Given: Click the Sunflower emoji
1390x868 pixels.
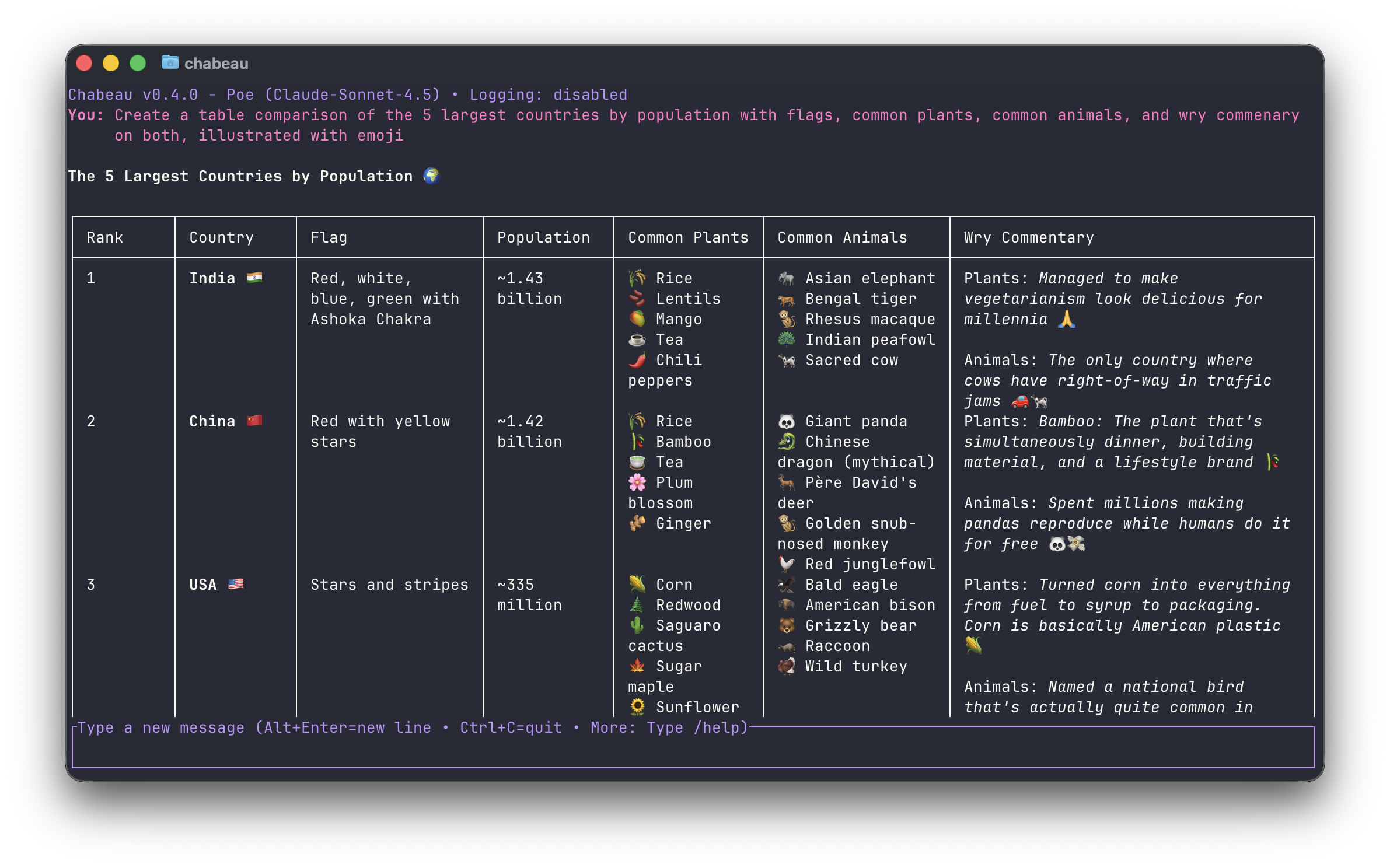Looking at the screenshot, I should click(x=637, y=707).
